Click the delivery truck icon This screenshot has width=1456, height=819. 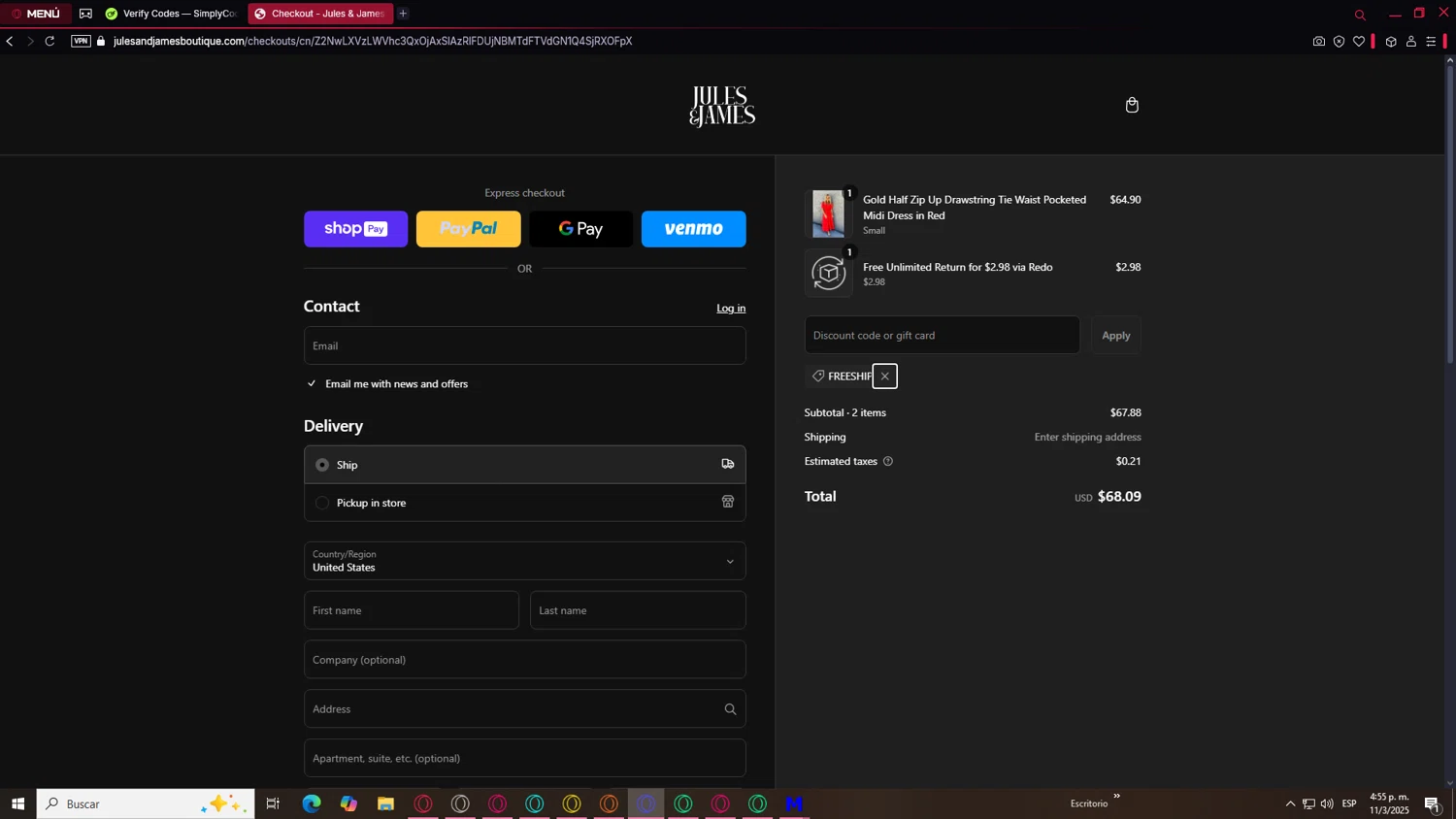point(728,464)
